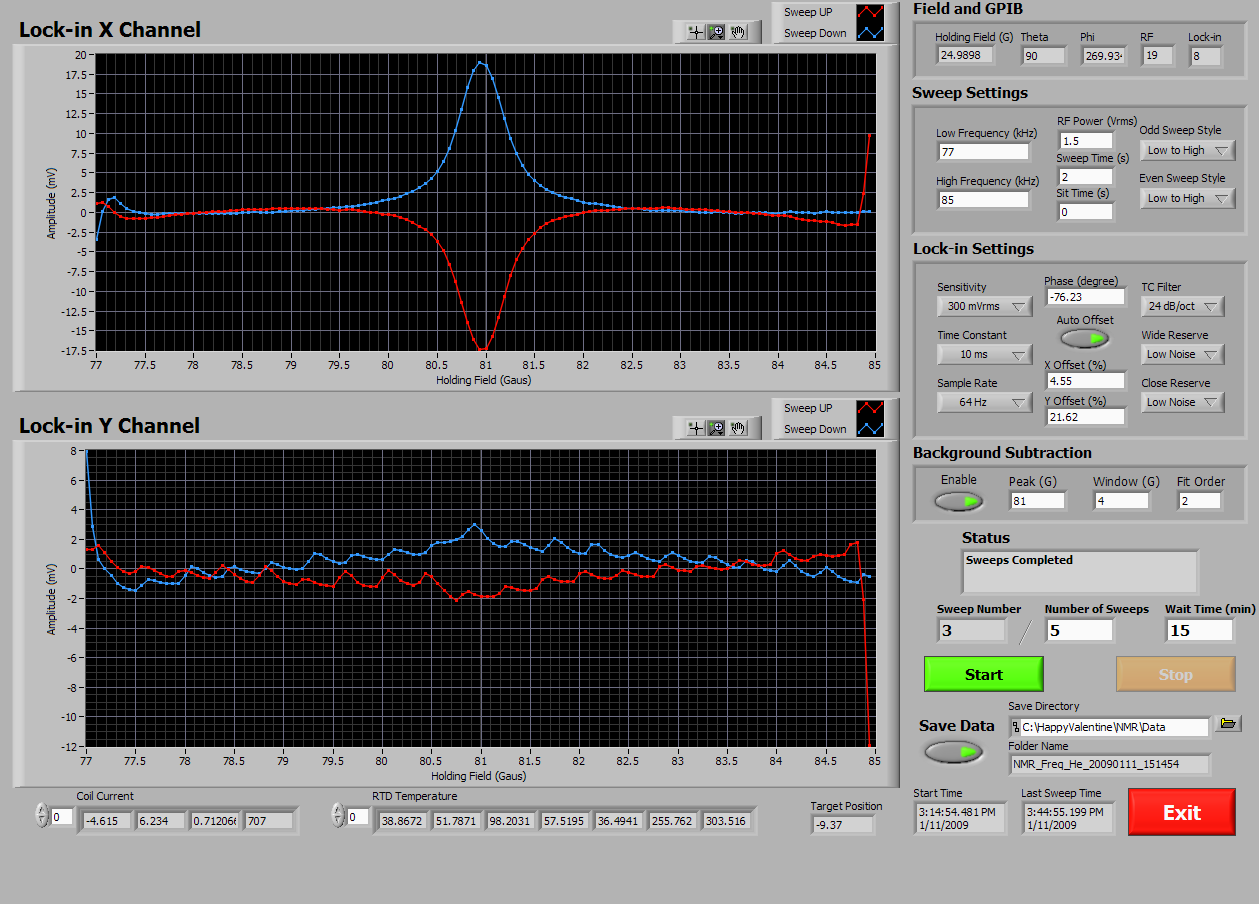
Task: Toggle Background Subtraction Enable switch
Action: tap(959, 501)
